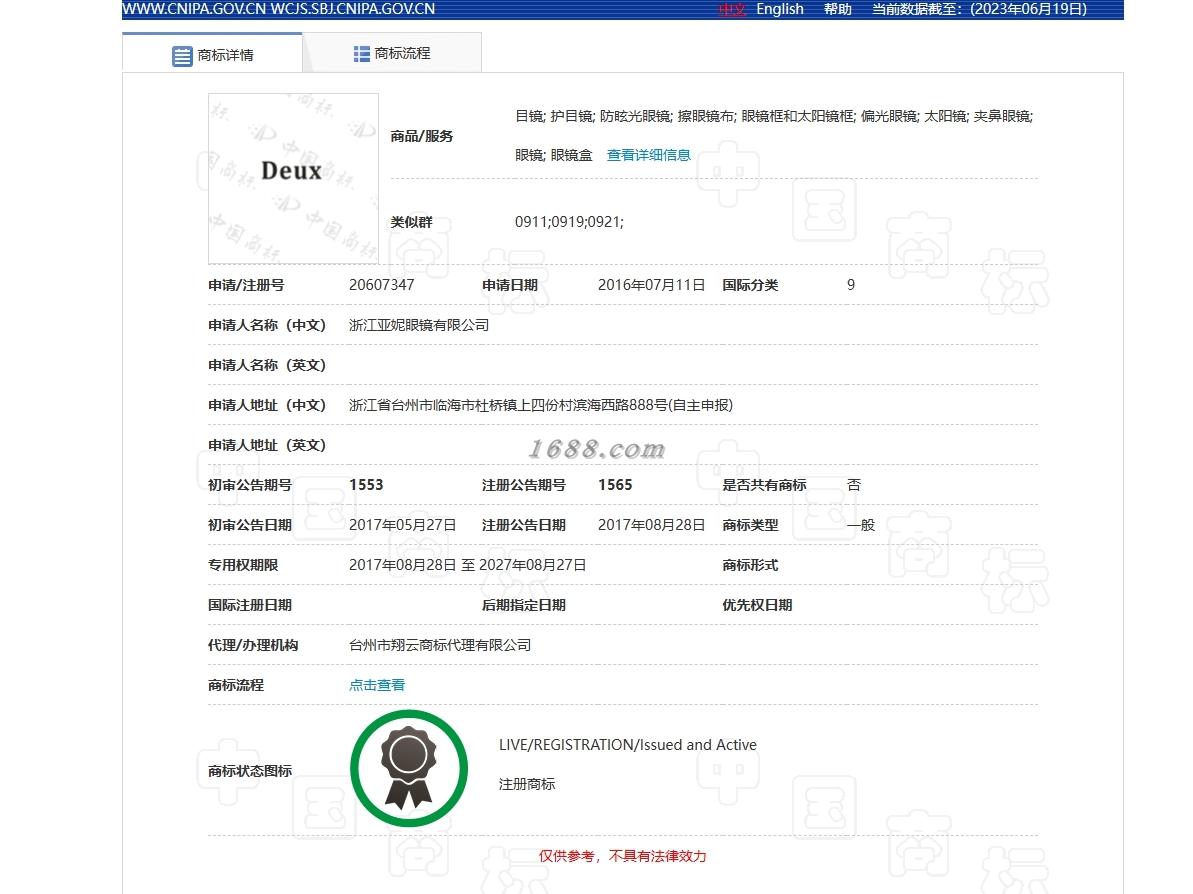Open the 商标详情 tab
The width and height of the screenshot is (1193, 894).
point(212,53)
